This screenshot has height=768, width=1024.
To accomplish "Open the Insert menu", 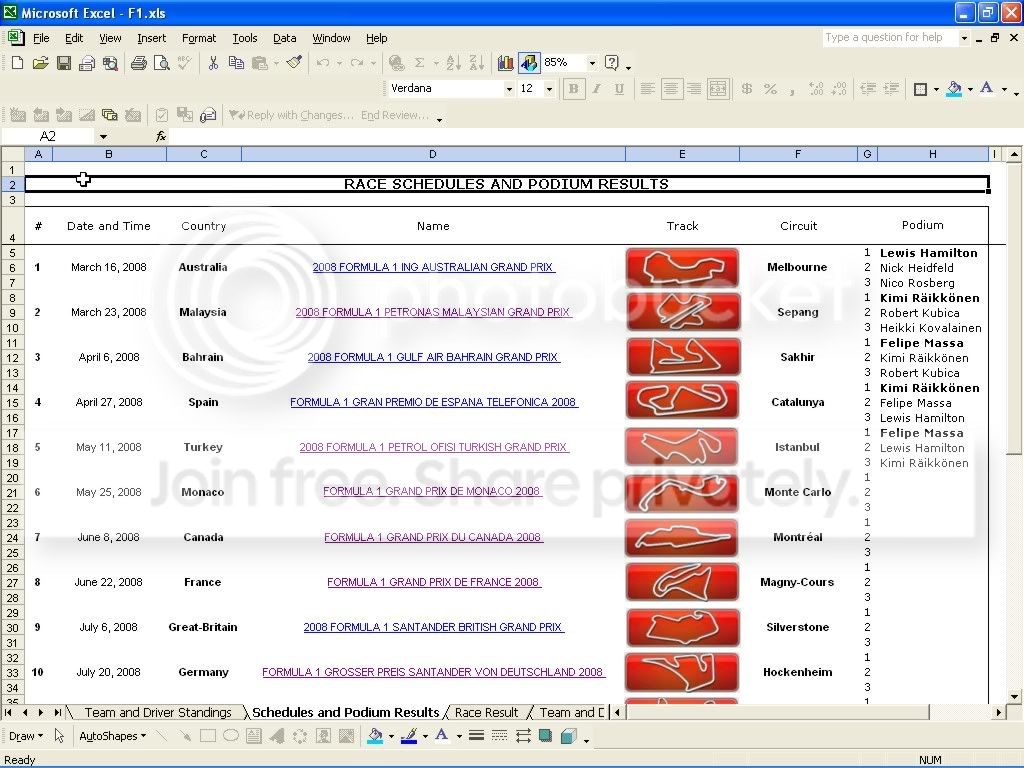I will click(x=152, y=38).
